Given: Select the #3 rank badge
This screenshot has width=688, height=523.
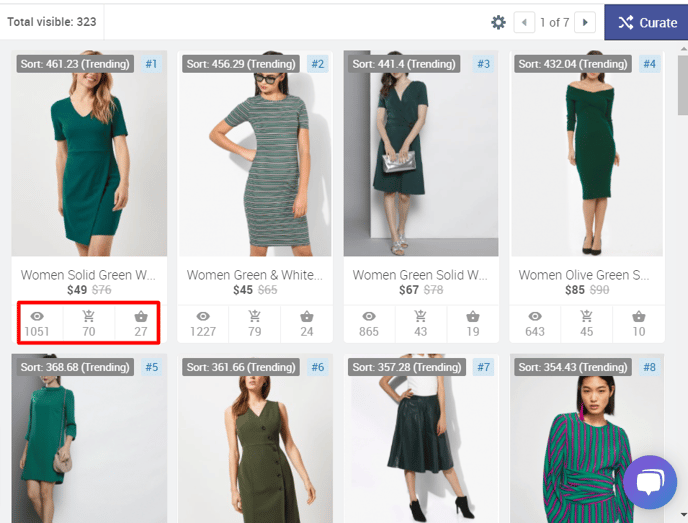Looking at the screenshot, I should coord(484,64).
